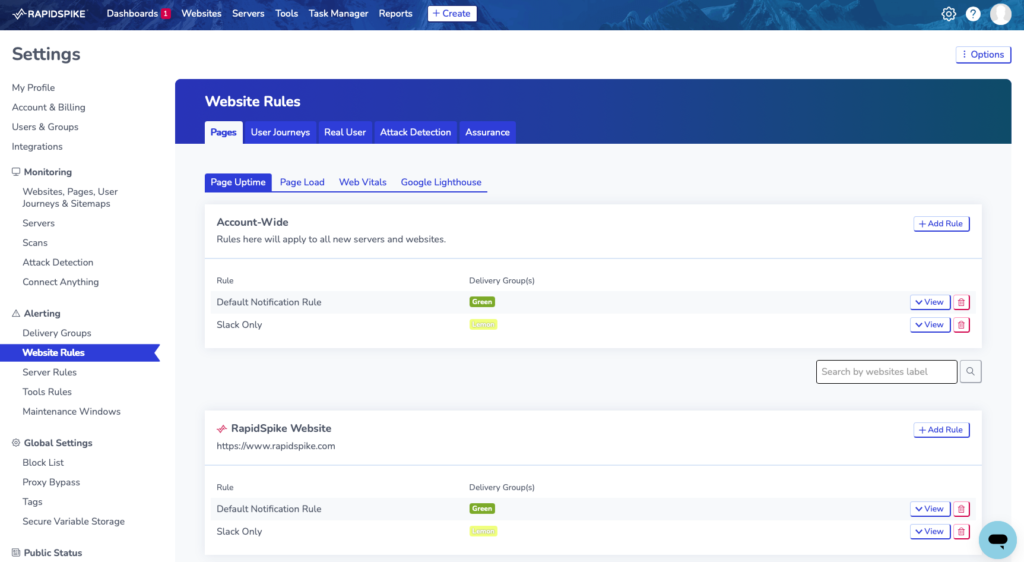This screenshot has height=562, width=1024.
Task: Switch to the Attack Detection tab
Action: (415, 132)
